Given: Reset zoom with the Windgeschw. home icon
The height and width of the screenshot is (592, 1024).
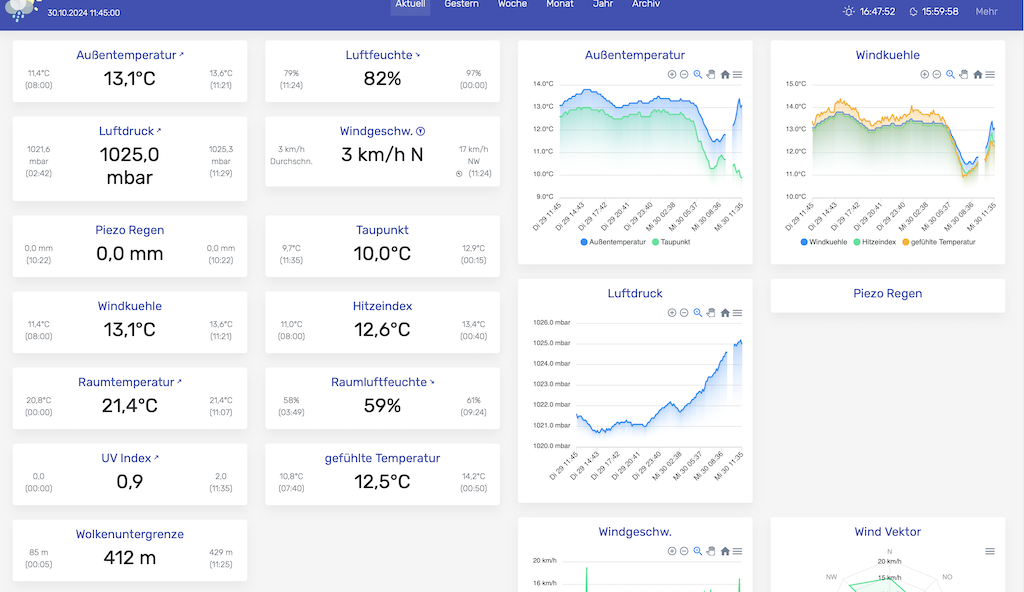Looking at the screenshot, I should [725, 551].
